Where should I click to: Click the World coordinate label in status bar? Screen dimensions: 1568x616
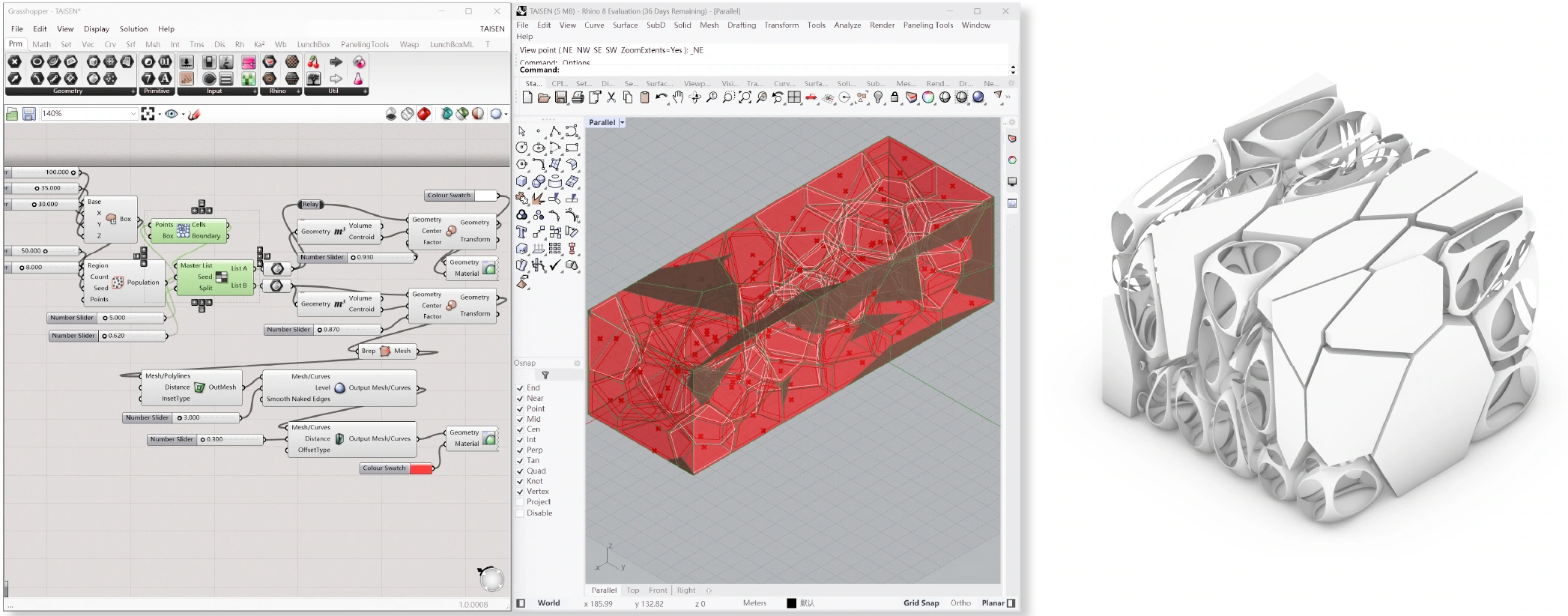pyautogui.click(x=548, y=603)
